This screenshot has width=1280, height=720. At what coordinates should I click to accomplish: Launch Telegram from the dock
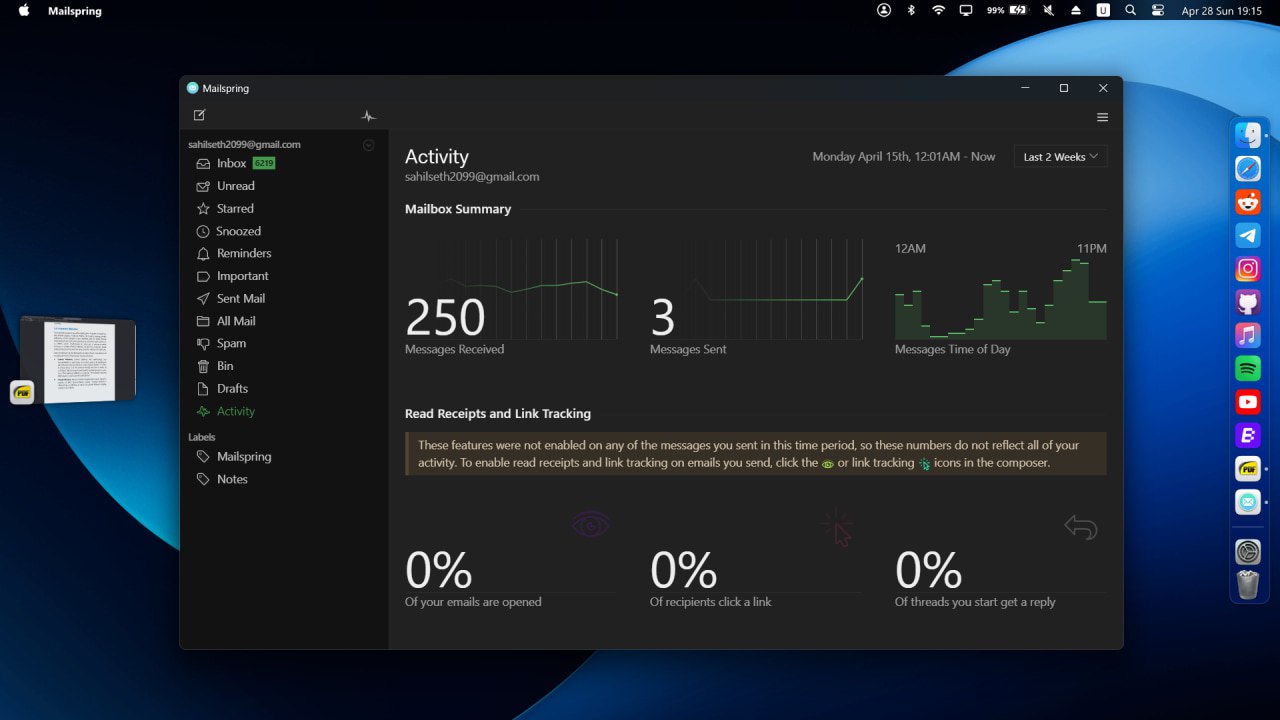1248,235
